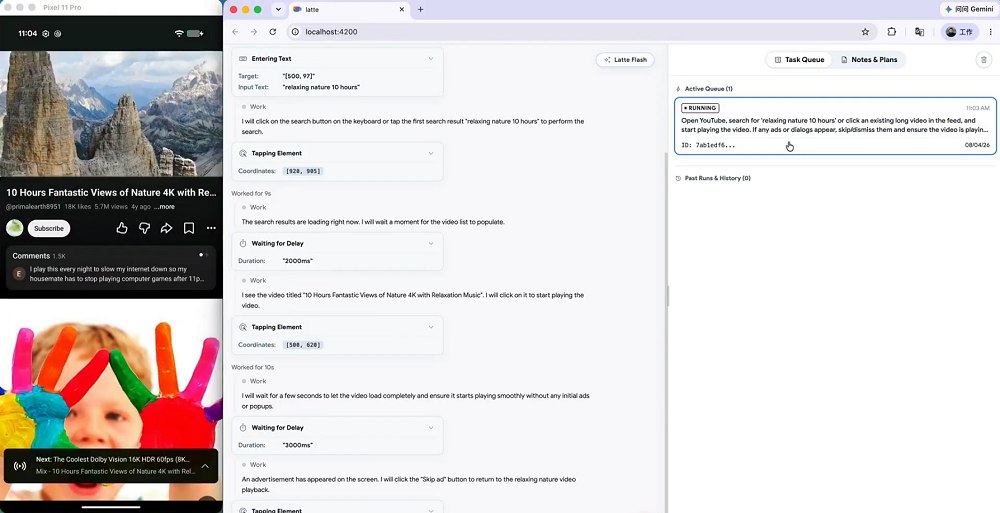The height and width of the screenshot is (513, 1000).
Task: Dislike the video with thumbs down icon
Action: (x=145, y=228)
